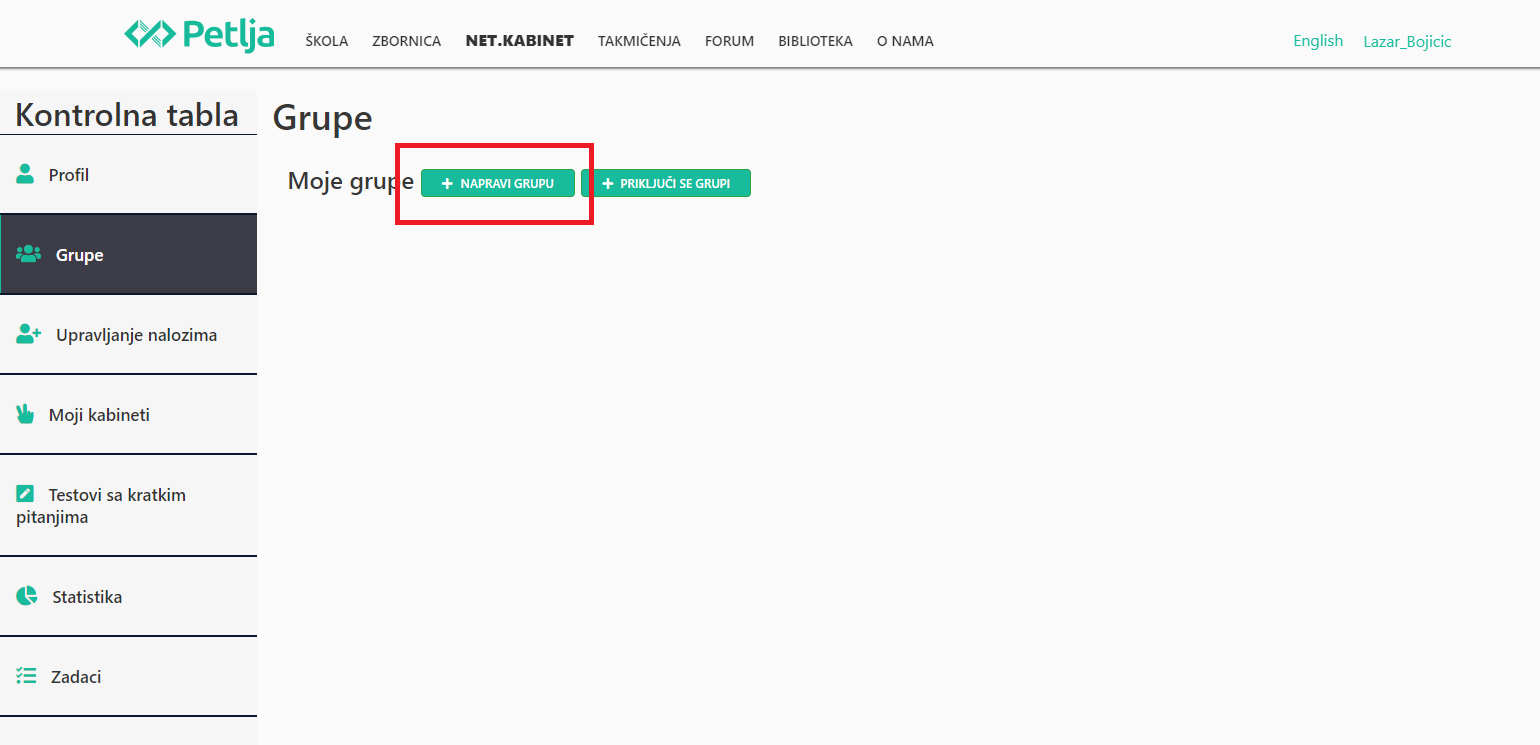Click the Statistika pie chart icon
The image size is (1540, 745).
(27, 596)
